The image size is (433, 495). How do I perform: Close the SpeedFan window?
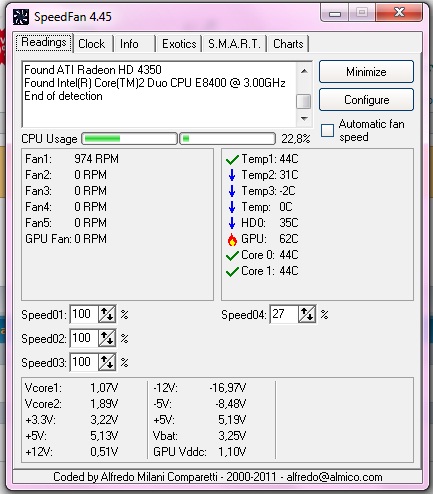[399, 13]
